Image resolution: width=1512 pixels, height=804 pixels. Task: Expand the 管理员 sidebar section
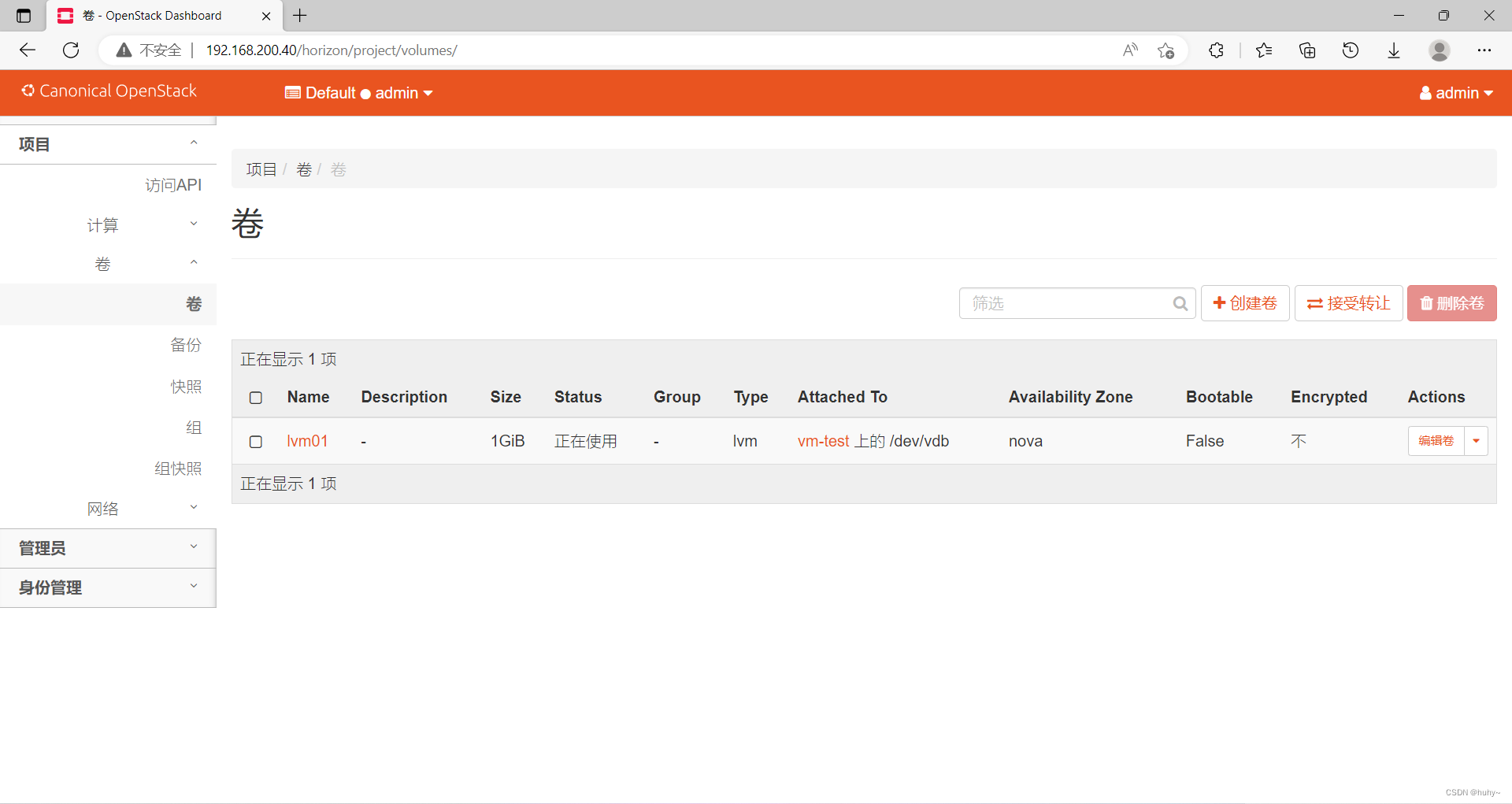(x=108, y=548)
